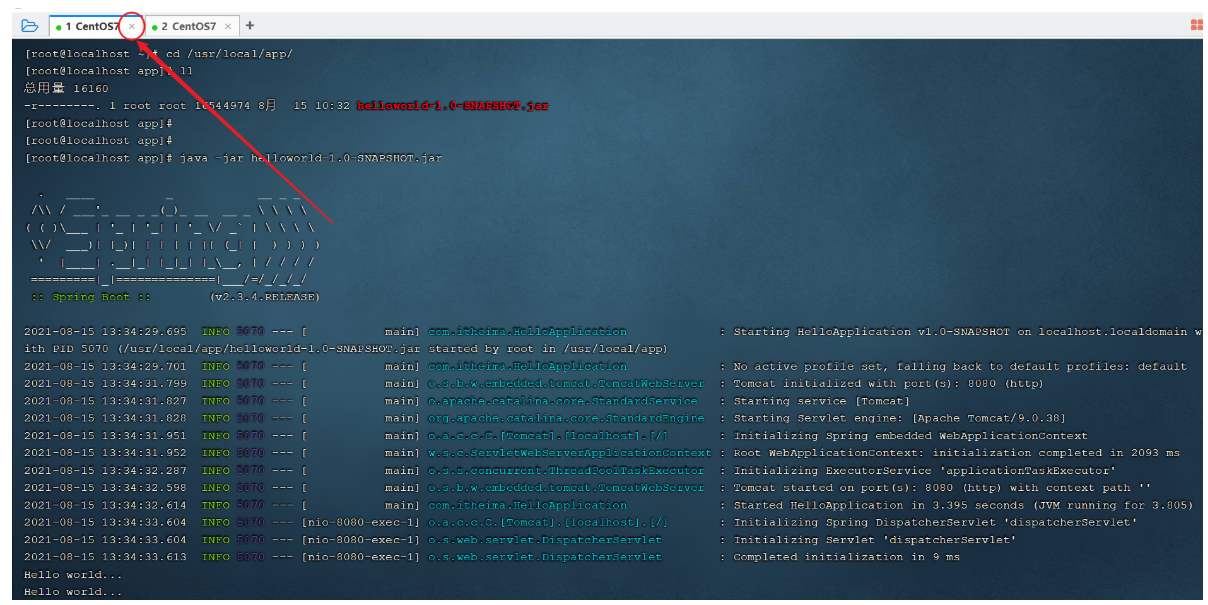Image resolution: width=1208 pixels, height=605 pixels.
Task: Click logger name o.s.s.concurrent.ThreadPoolTaskExecutor
Action: 566,470
